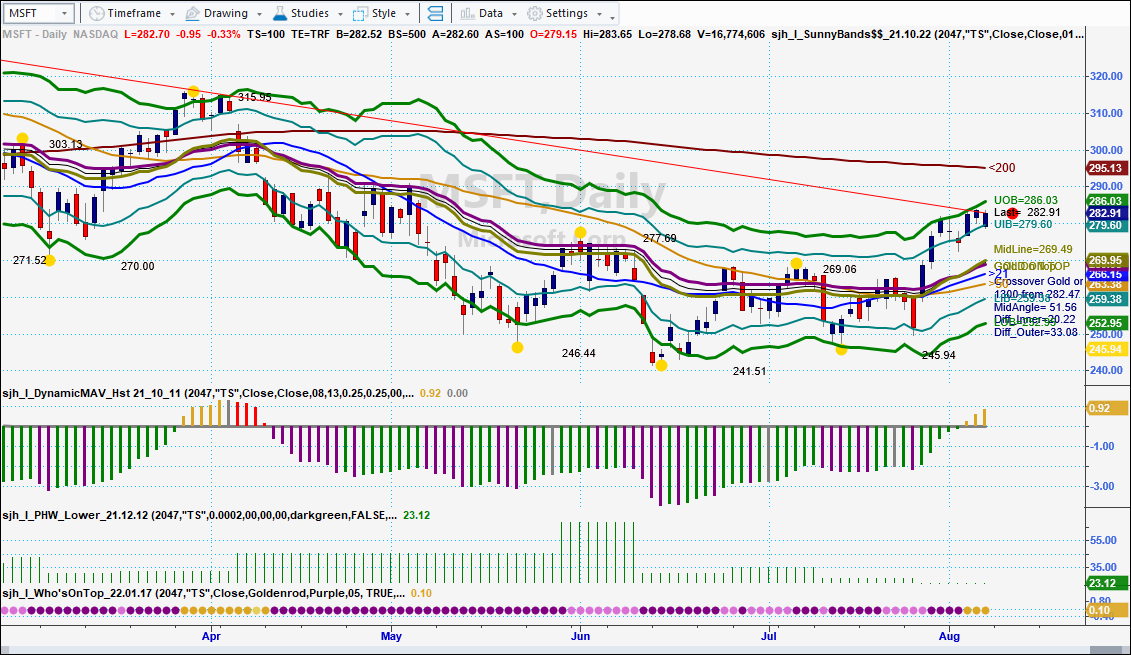
Task: Expand the Studies dropdown arrow
Action: [339, 14]
